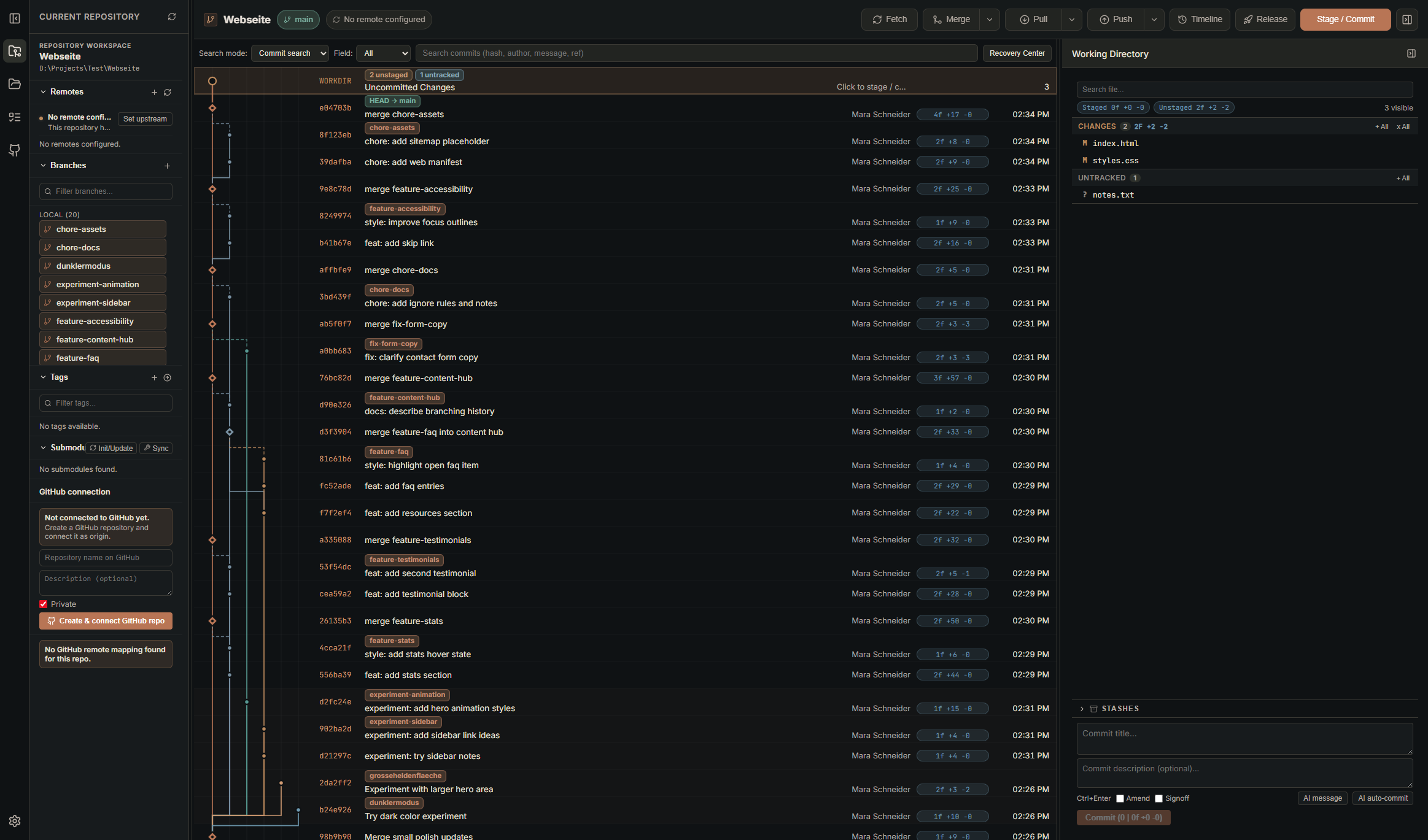This screenshot has width=1428, height=840.
Task: Click Set upstream button
Action: pyautogui.click(x=145, y=119)
